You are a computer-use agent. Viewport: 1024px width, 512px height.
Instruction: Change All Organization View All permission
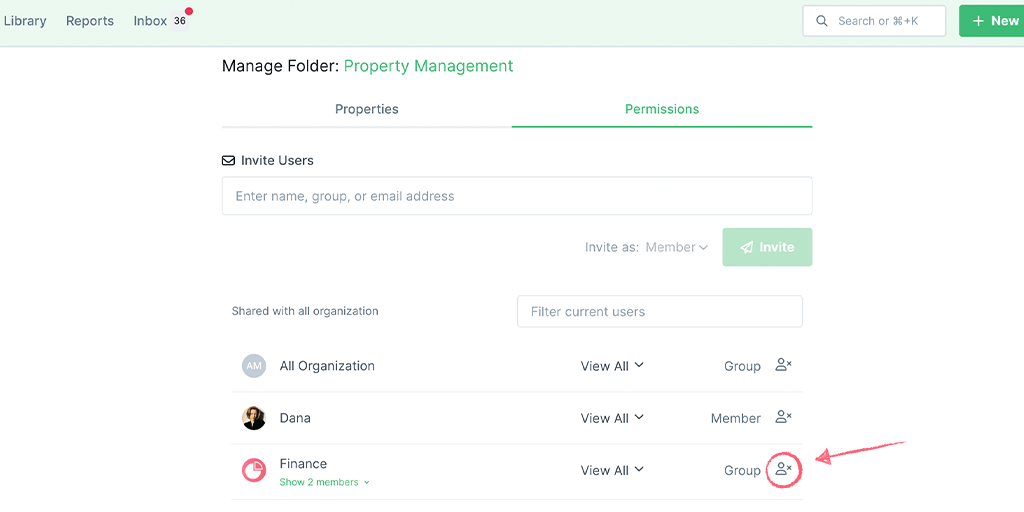coord(612,366)
